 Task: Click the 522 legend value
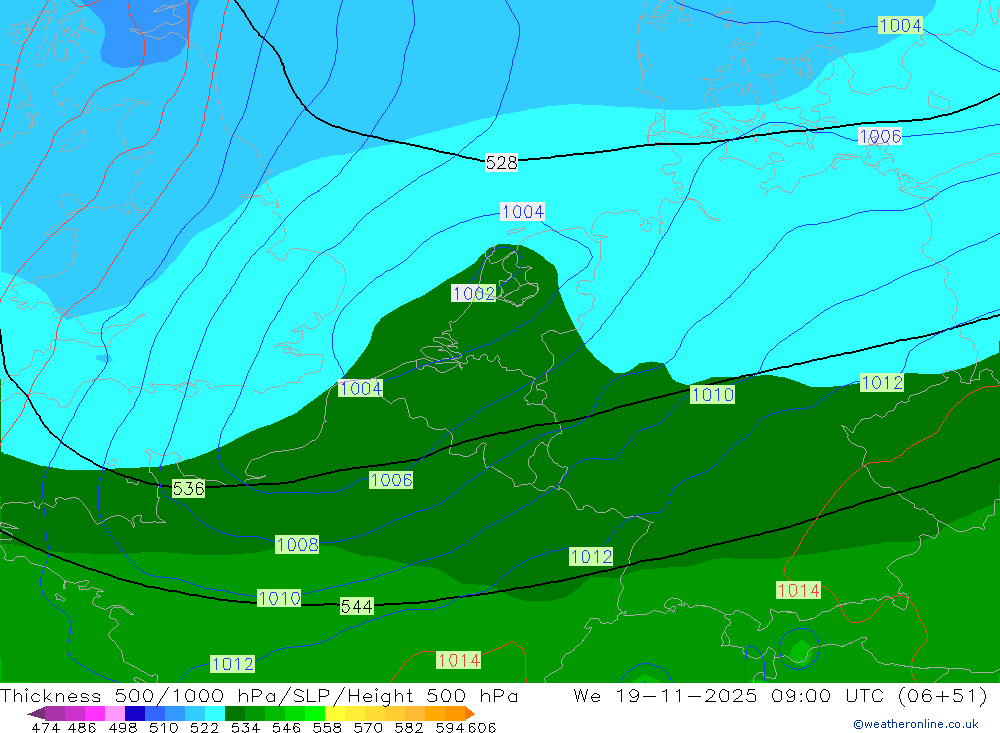point(205,727)
